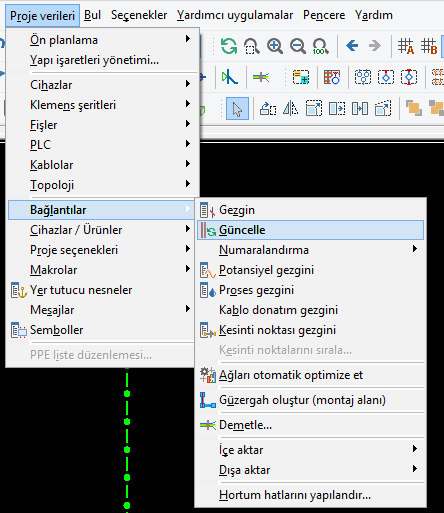Expand Cihazlar / Ürünler submenu
This screenshot has height=513, width=444.
click(101, 230)
